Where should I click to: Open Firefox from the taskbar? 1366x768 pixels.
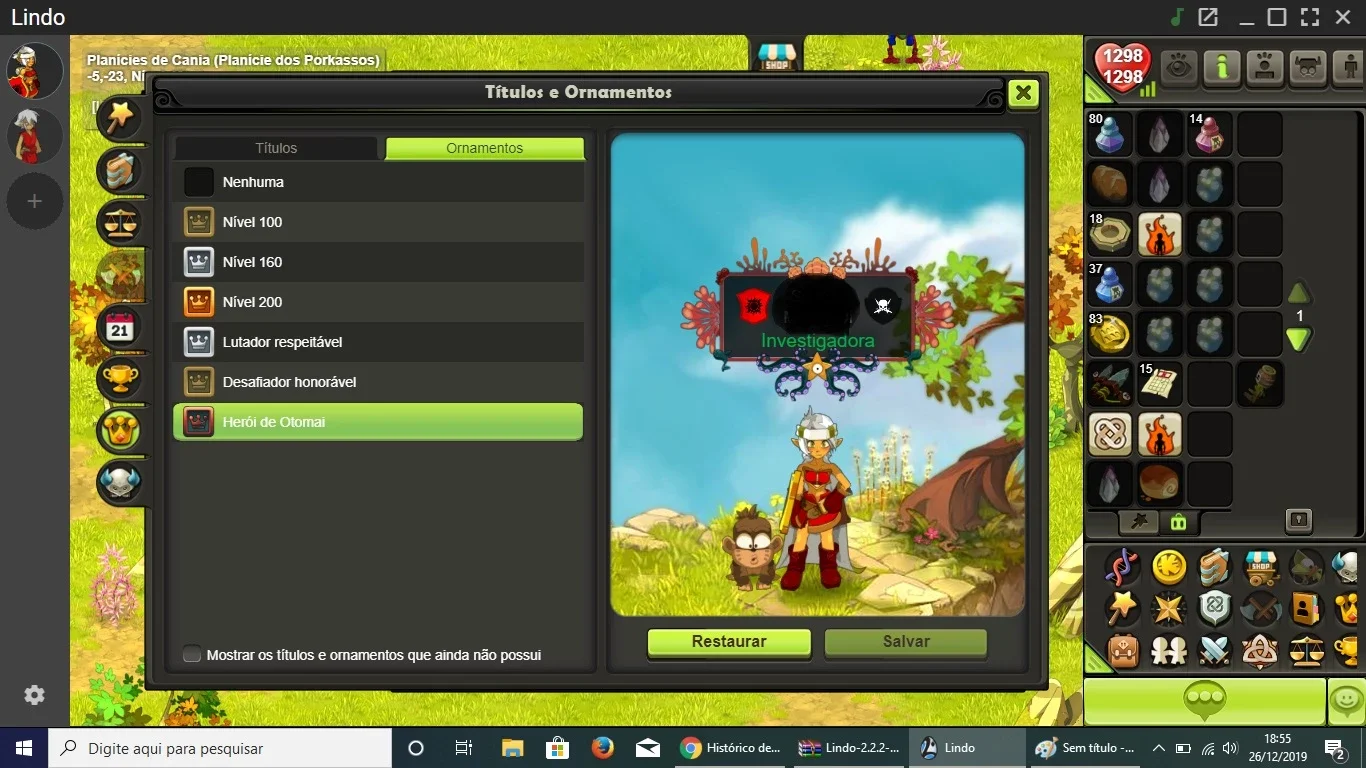tap(602, 748)
